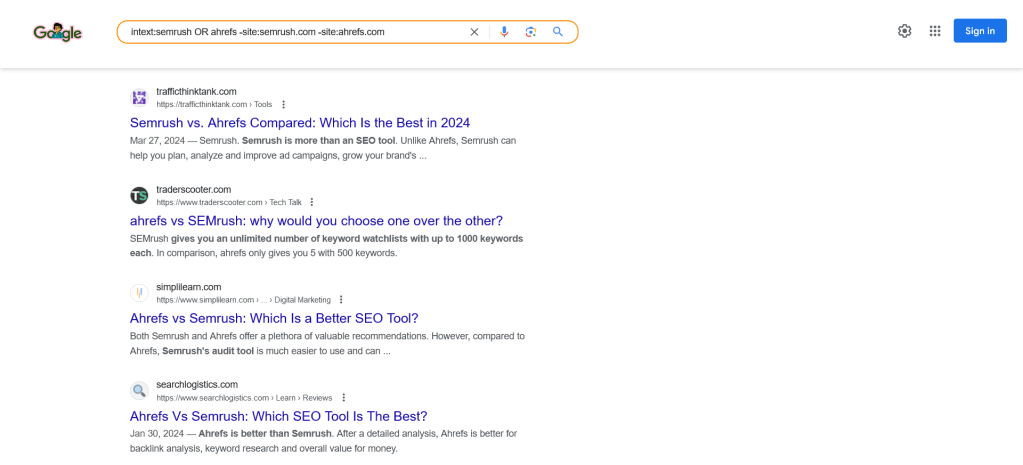Open more options for trafficthinktank.com result
The image size is (1023, 465).
coord(283,104)
